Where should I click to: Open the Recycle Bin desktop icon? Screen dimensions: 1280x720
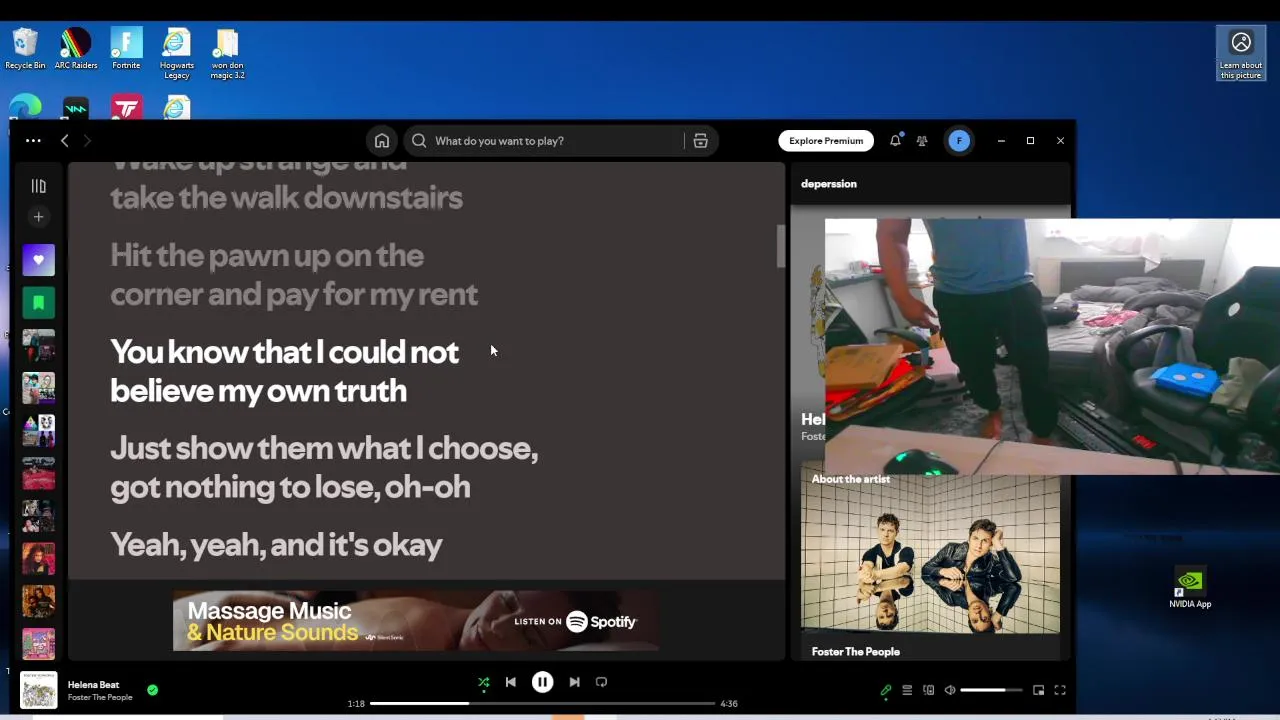25,49
